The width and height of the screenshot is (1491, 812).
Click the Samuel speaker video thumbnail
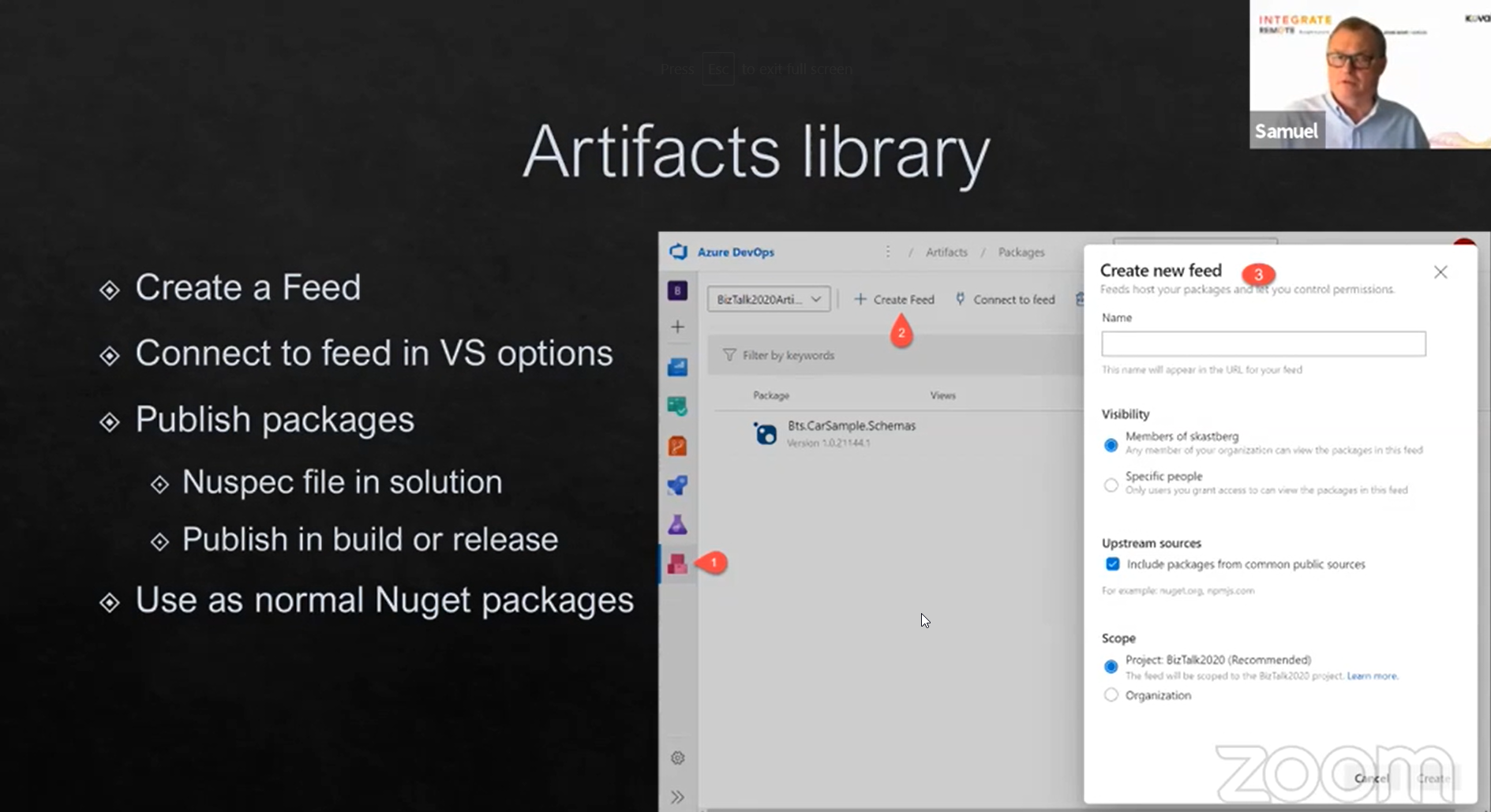1370,74
